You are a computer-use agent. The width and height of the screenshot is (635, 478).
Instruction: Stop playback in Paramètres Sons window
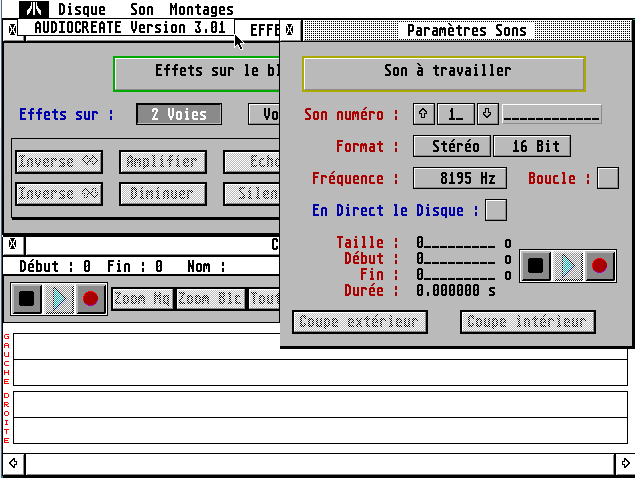point(535,266)
